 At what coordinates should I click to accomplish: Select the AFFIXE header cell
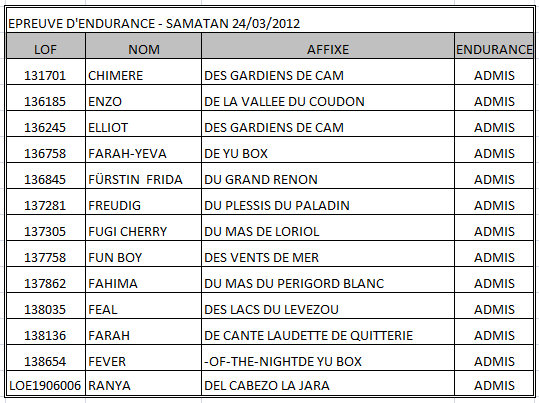click(328, 46)
